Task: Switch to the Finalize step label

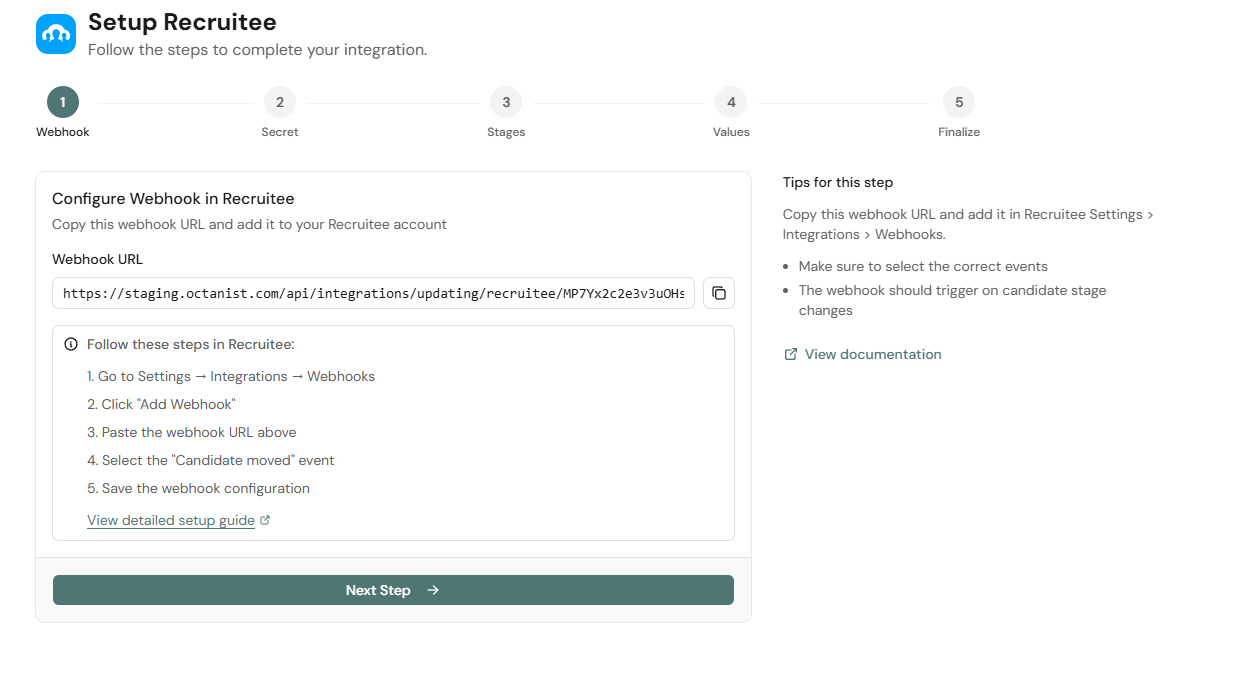Action: pos(959,131)
